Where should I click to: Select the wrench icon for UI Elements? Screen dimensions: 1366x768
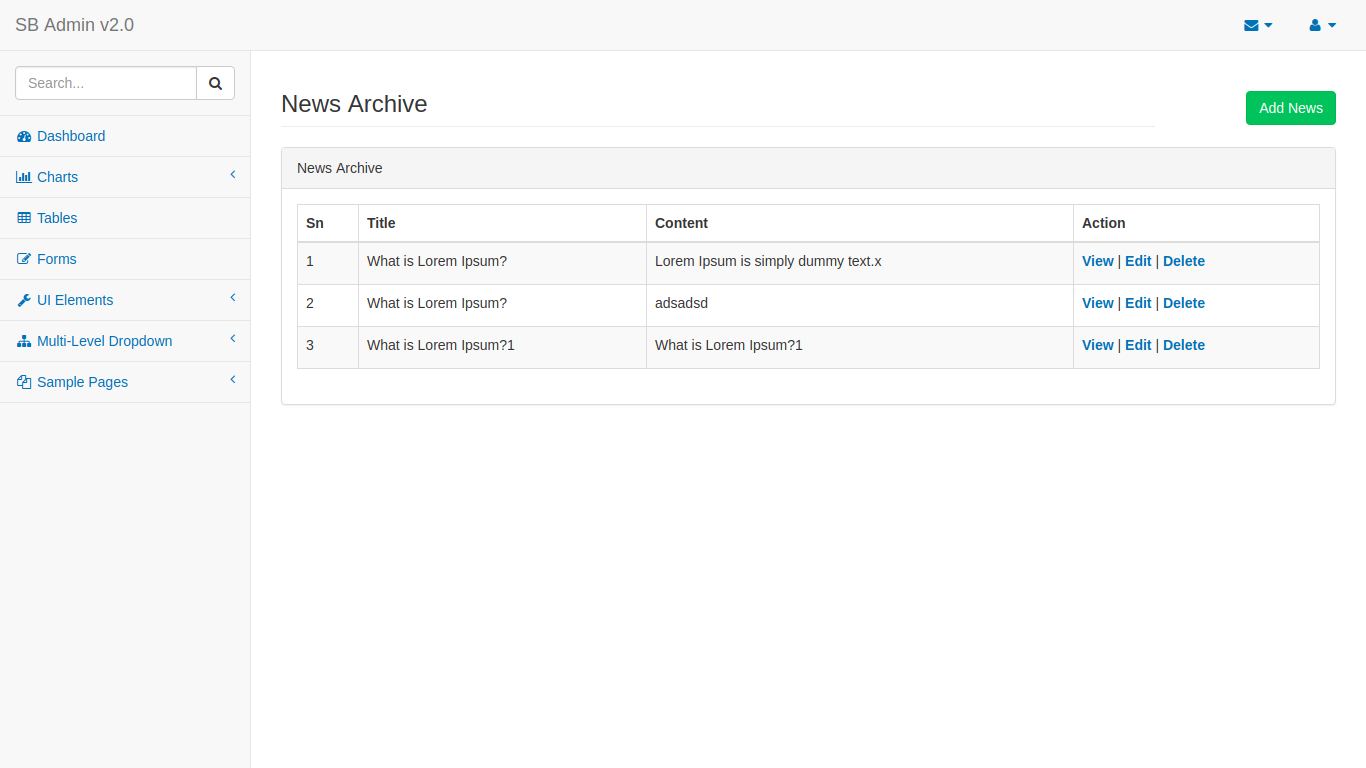click(x=23, y=300)
